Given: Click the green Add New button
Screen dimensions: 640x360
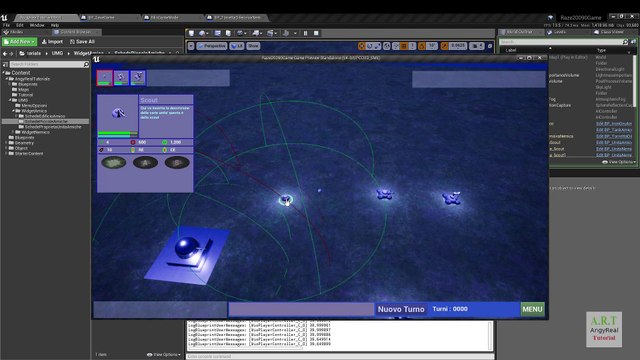Looking at the screenshot, I should tap(19, 42).
